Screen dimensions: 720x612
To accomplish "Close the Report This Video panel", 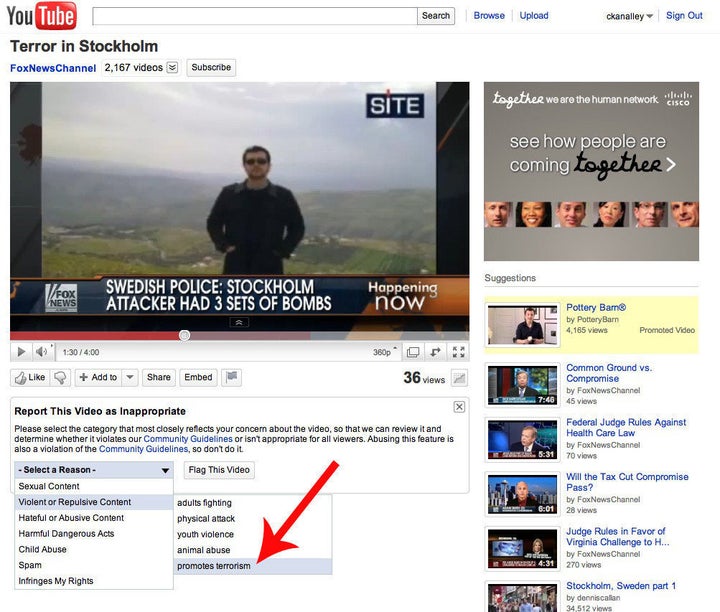I will [x=459, y=407].
